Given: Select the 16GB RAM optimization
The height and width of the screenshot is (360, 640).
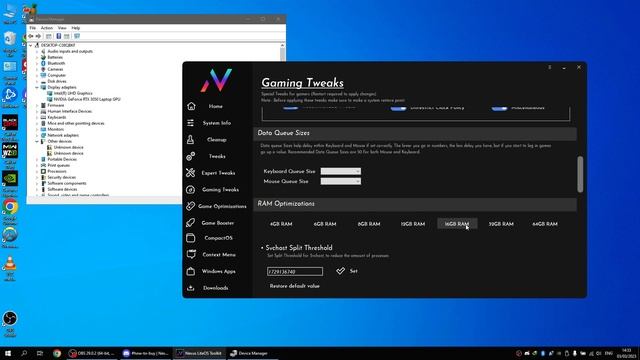Looking at the screenshot, I should [457, 224].
